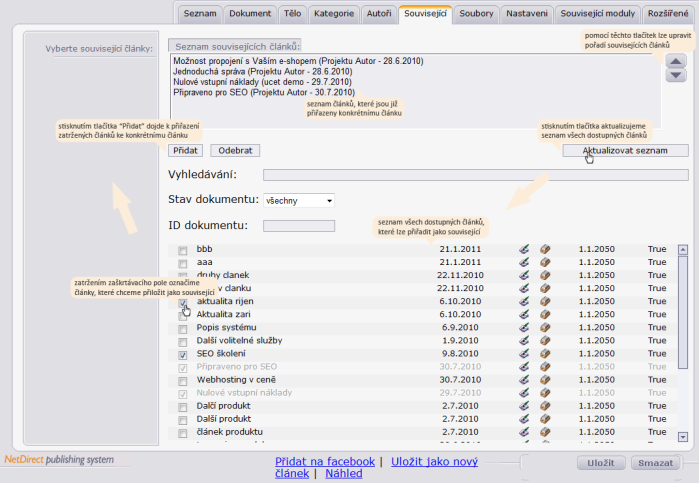Screen dimensions: 699x483
Task: Click the package icon for článek produktu
Action: [x=545, y=432]
